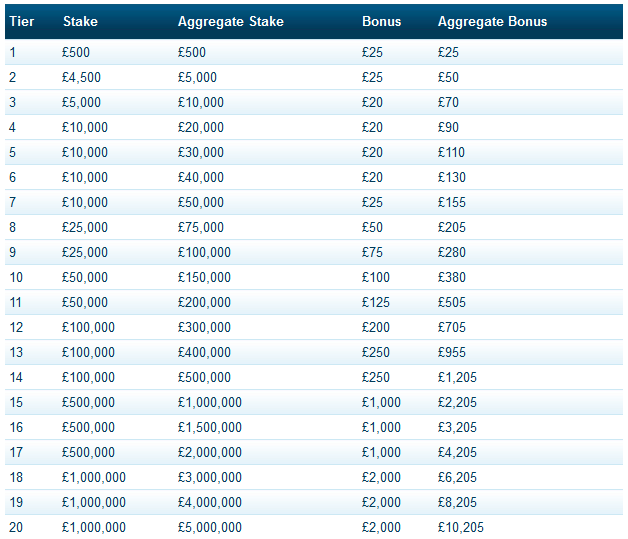Click the £70 aggregate bonus cell
Screen dimensions: 628x539
(x=448, y=103)
